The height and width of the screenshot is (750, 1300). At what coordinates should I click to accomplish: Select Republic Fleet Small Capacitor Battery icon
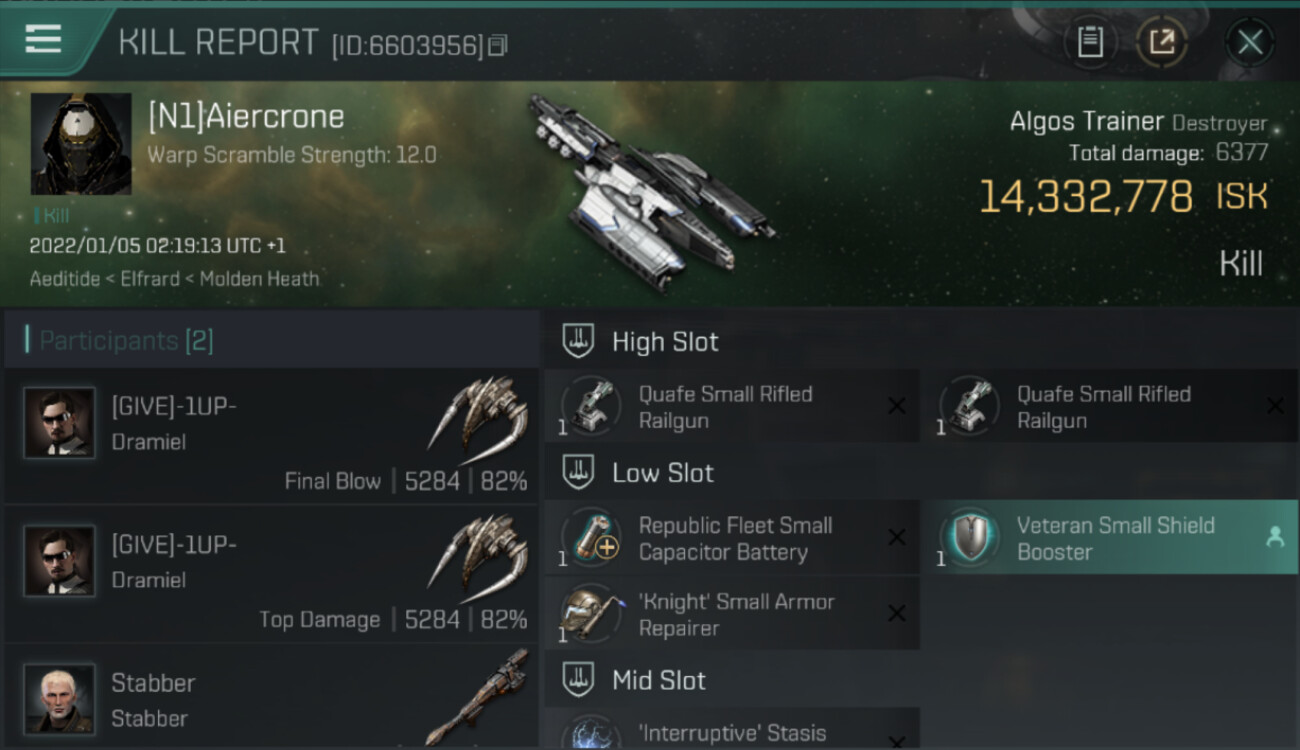coord(591,537)
